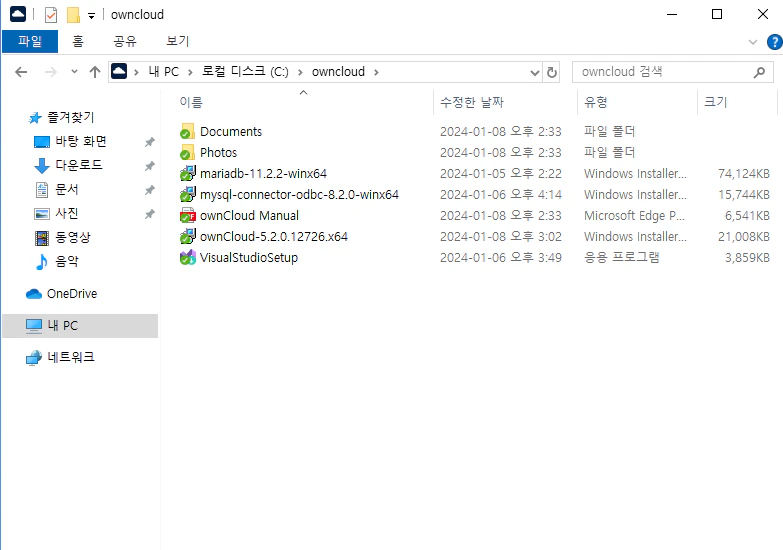Click the pin icon next to 문서
Viewport: 783px width, 550px height.
tap(149, 190)
